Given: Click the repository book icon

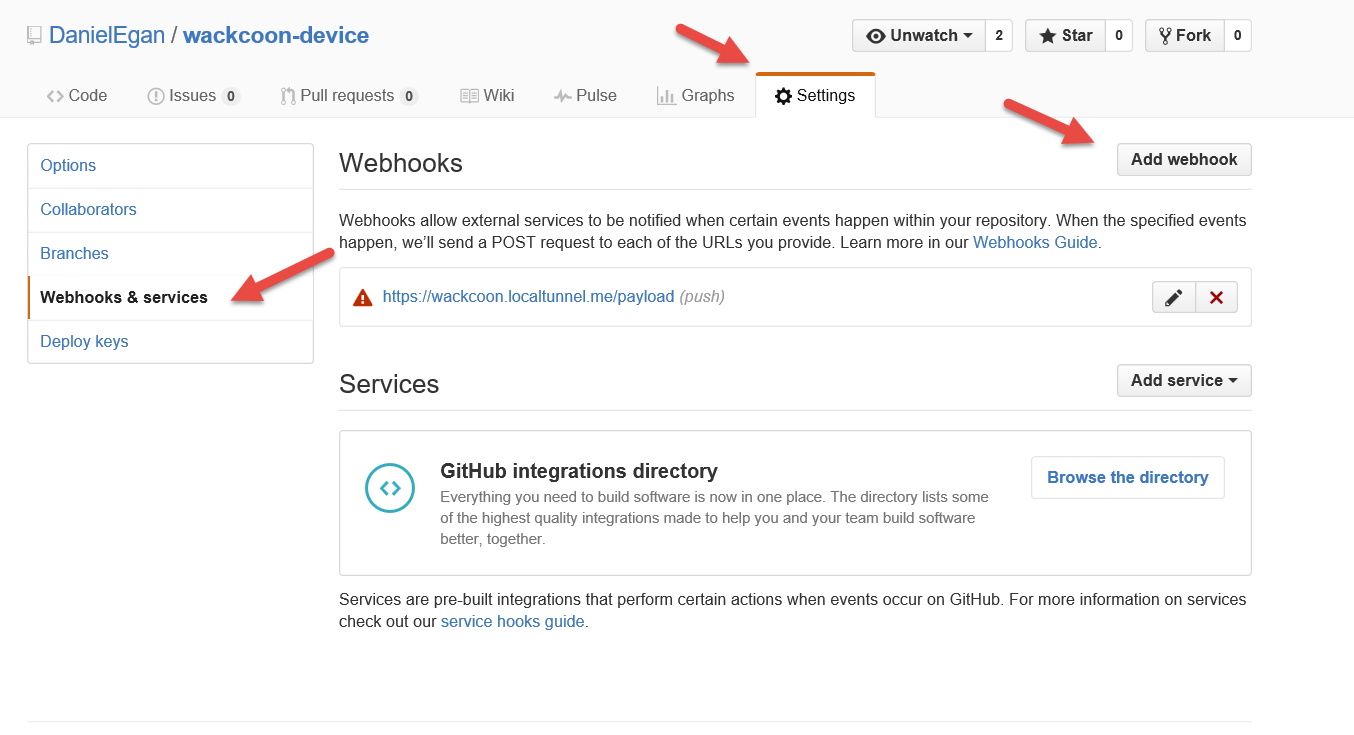Looking at the screenshot, I should (x=35, y=36).
